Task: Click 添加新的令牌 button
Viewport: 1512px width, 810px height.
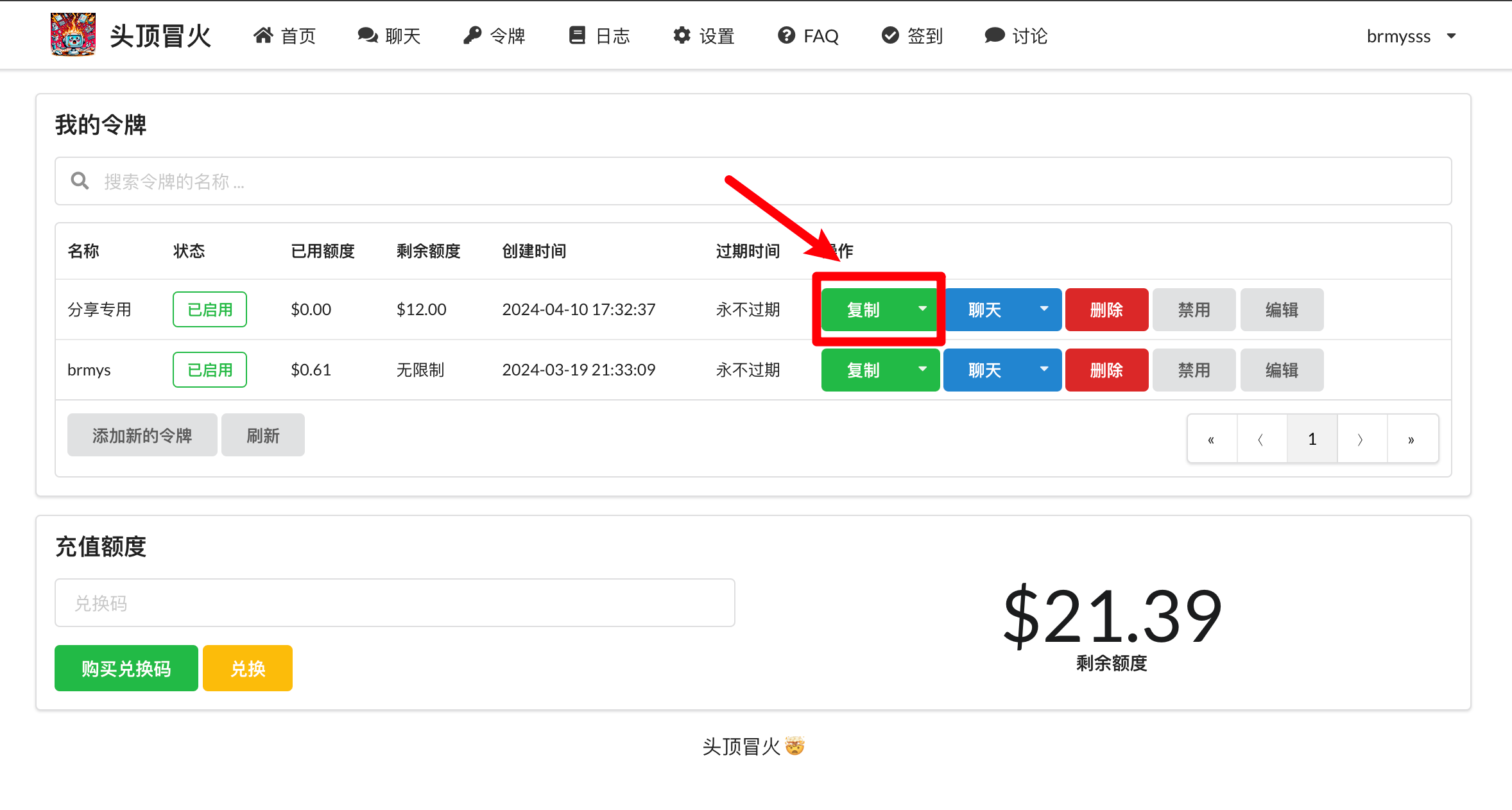Action: coord(142,435)
